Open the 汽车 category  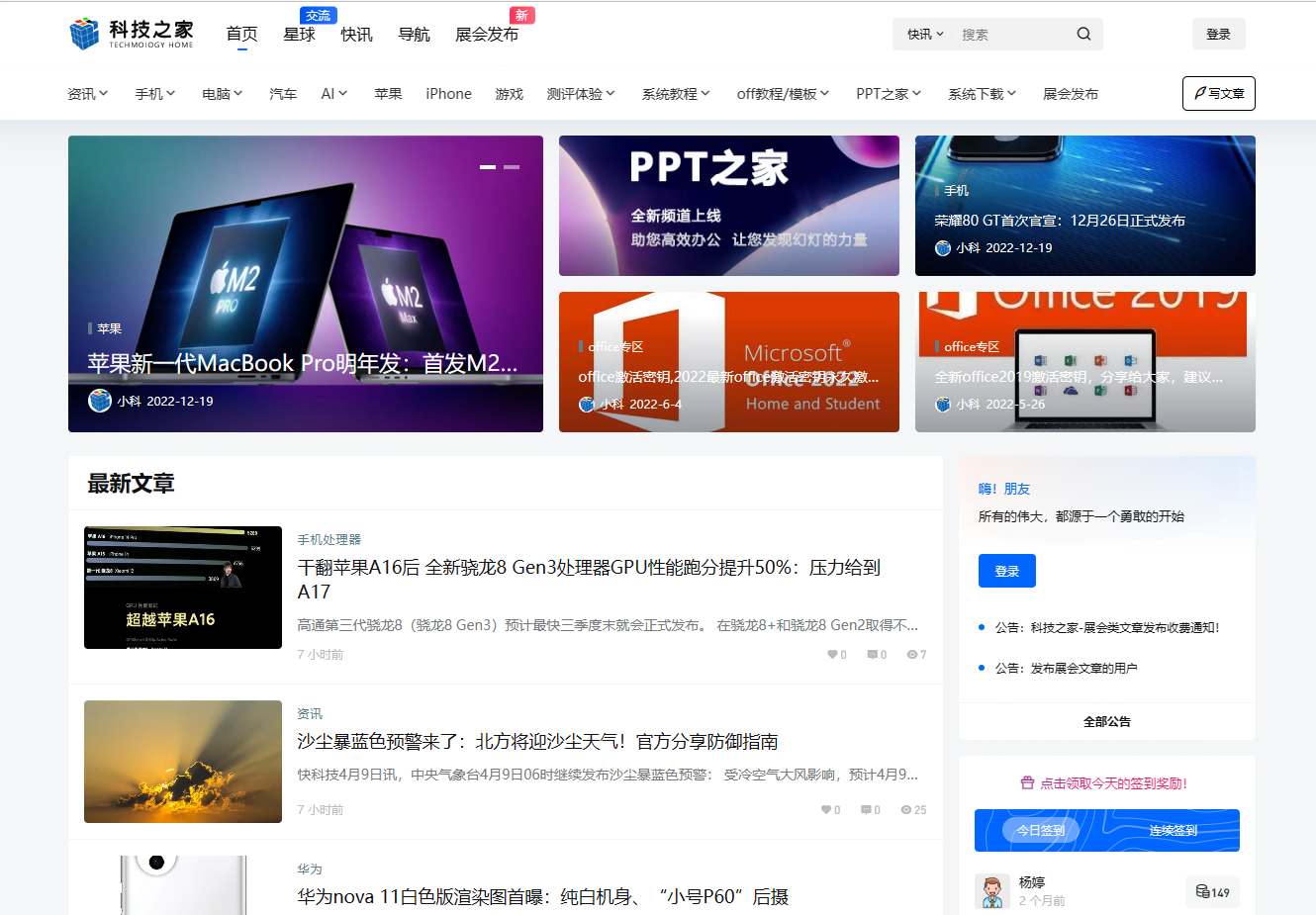point(283,93)
